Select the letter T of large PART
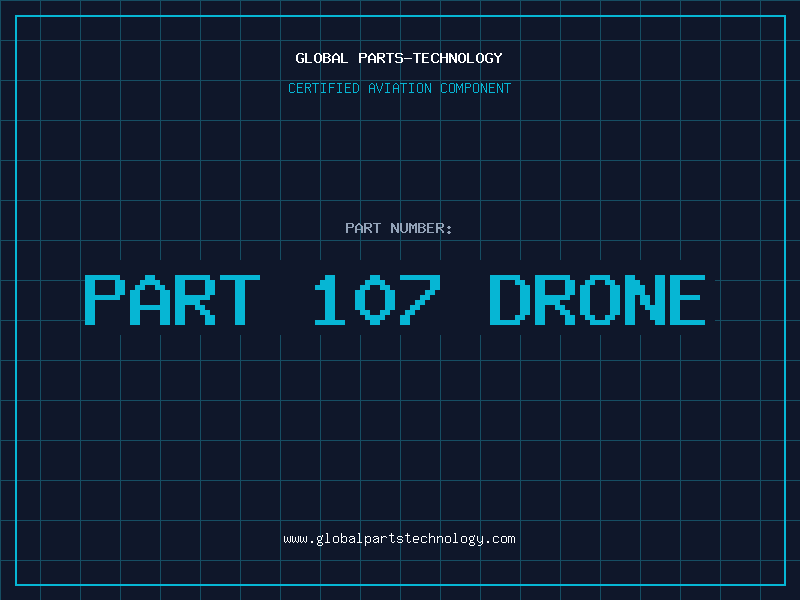This screenshot has width=800, height=600. click(x=240, y=299)
